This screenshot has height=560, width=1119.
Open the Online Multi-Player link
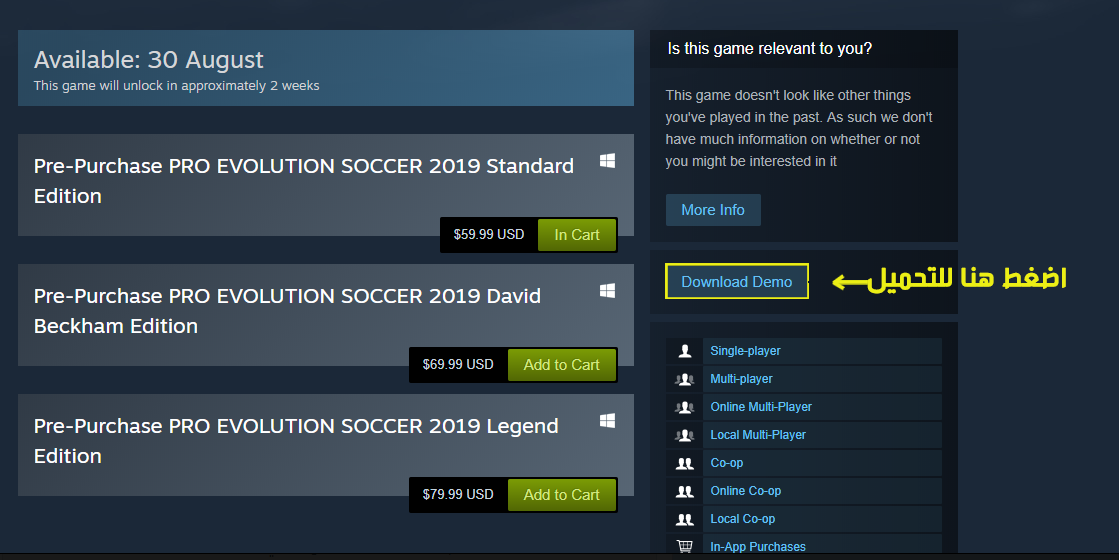(761, 407)
